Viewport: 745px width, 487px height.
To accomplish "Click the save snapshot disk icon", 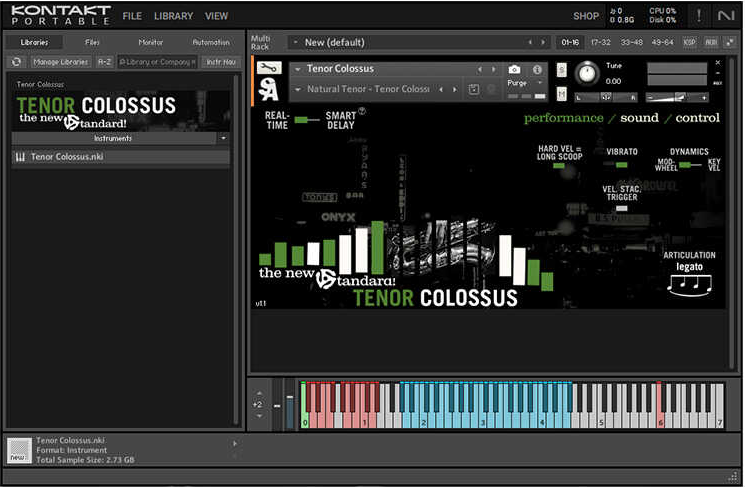I will (x=474, y=89).
